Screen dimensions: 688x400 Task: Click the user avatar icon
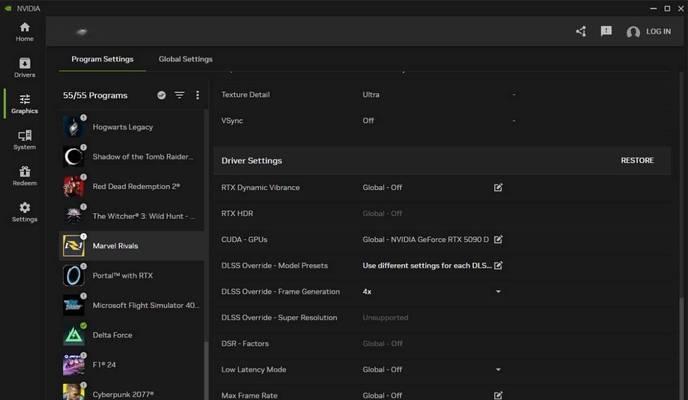633,32
